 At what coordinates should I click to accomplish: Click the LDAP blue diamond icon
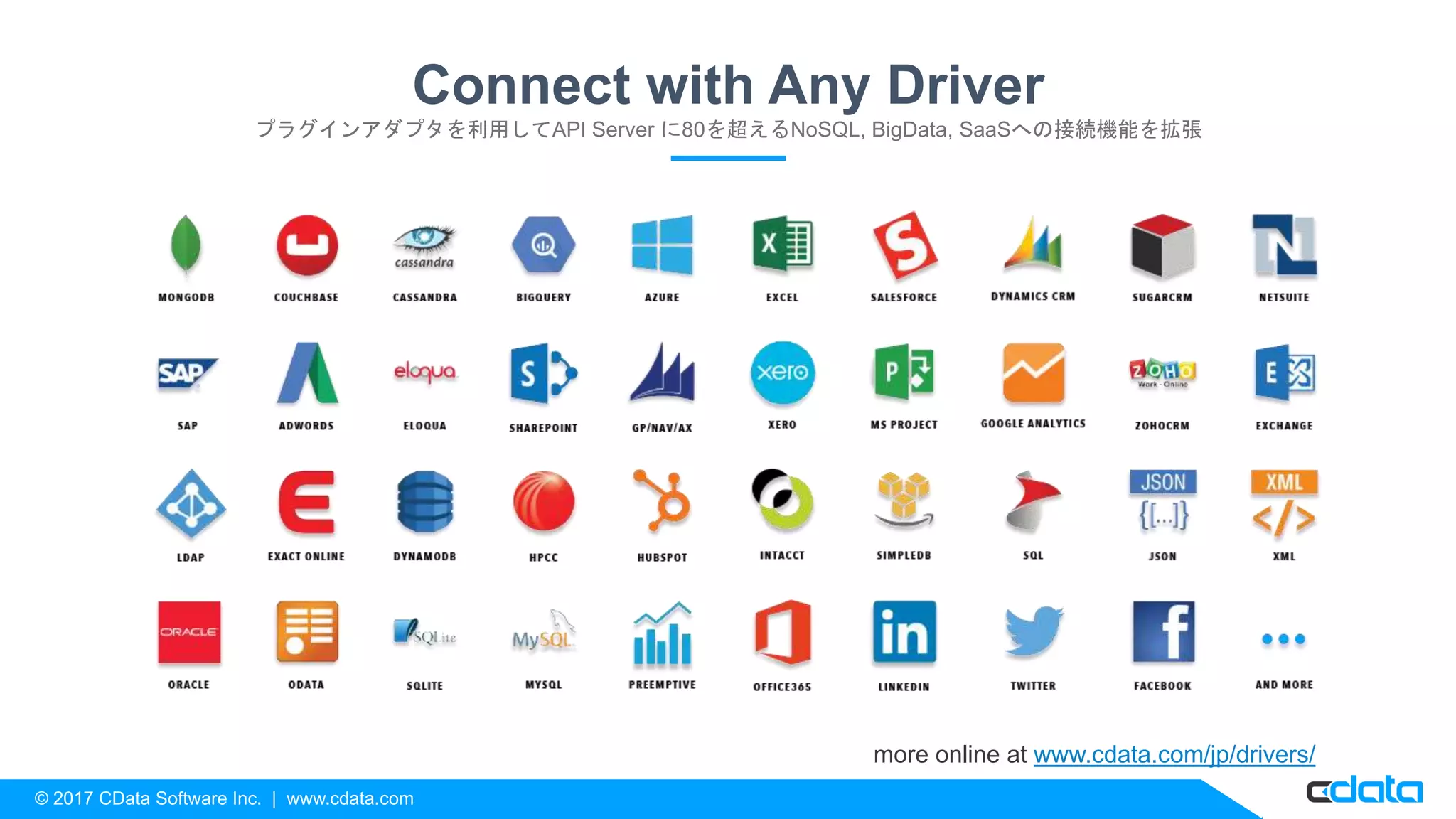click(x=191, y=503)
